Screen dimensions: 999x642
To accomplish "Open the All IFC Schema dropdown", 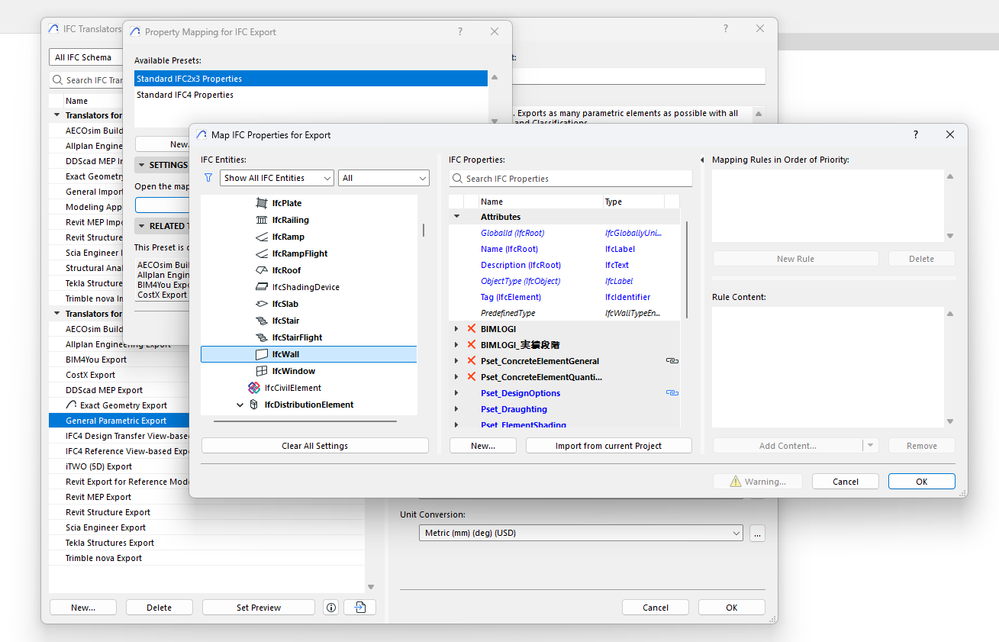I will click(86, 57).
